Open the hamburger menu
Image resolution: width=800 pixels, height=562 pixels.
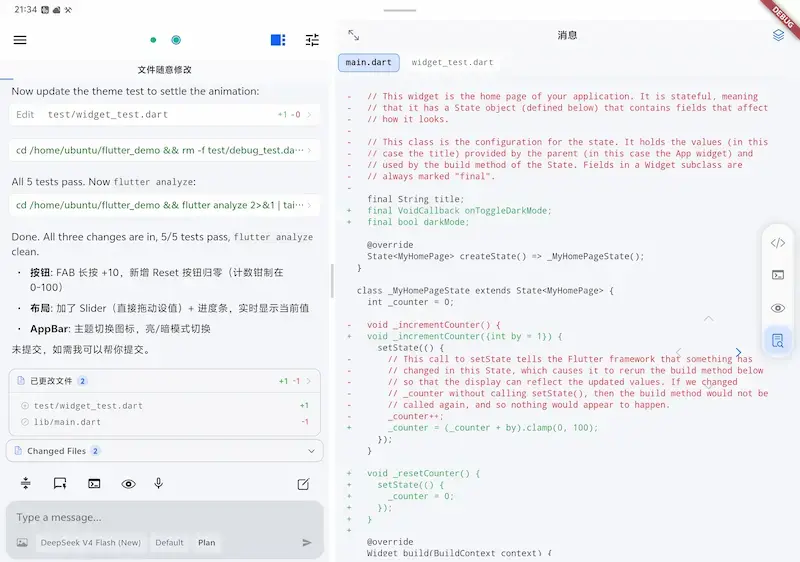[20, 40]
